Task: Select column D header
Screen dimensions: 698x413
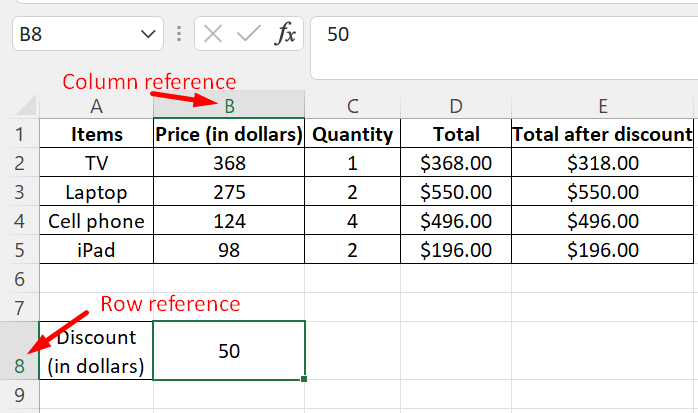Action: point(456,106)
